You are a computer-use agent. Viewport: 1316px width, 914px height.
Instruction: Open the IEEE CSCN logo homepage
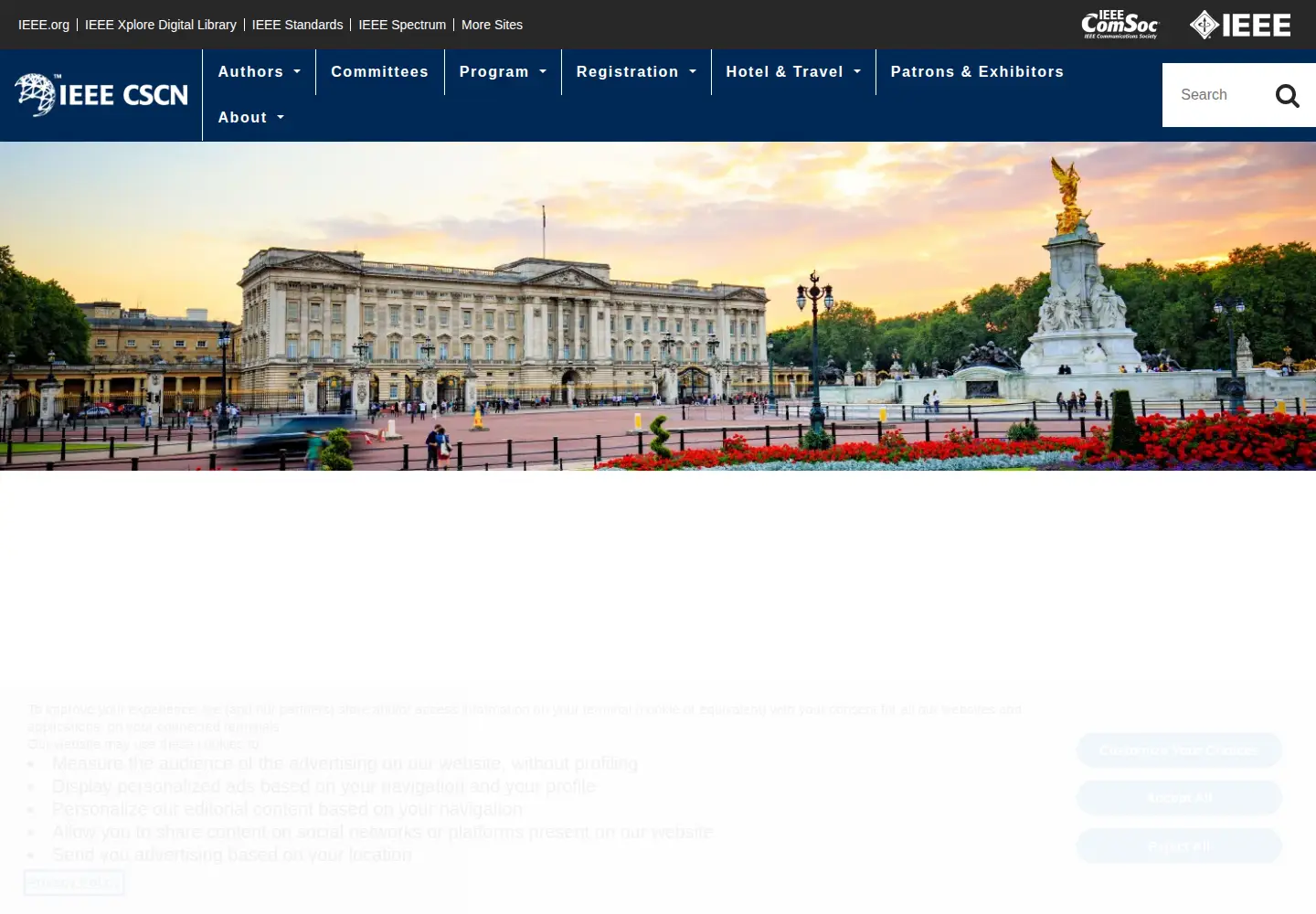[101, 95]
